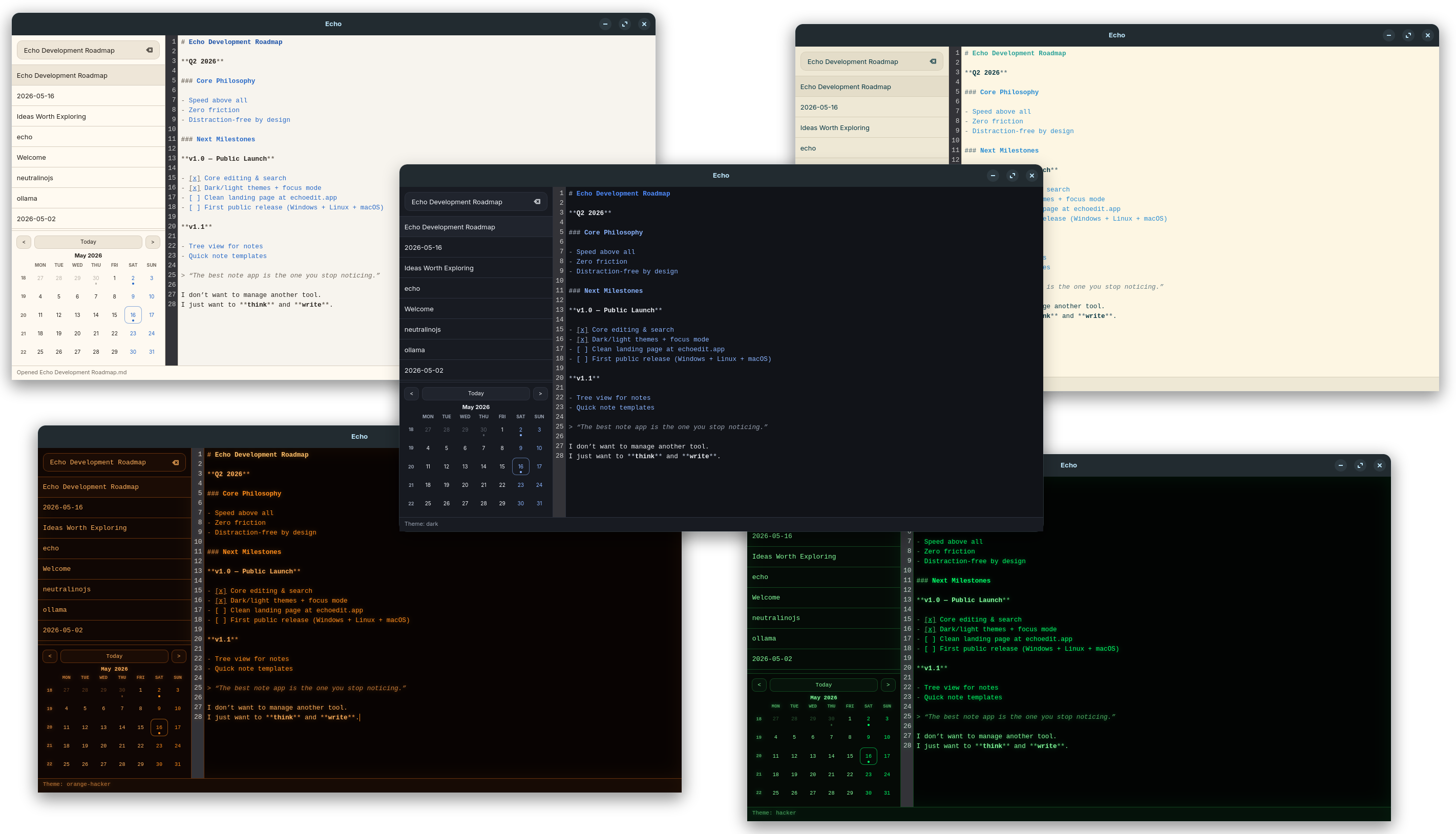The height and width of the screenshot is (834, 1456).
Task: Go to next month in light window calendar
Action: 153,242
